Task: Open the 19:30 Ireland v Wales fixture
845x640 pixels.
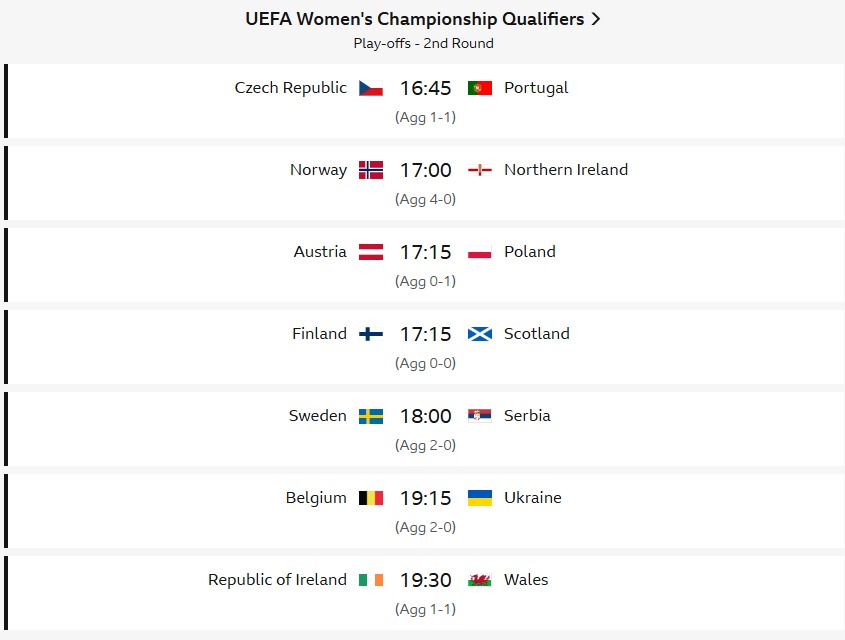Action: pyautogui.click(x=425, y=580)
